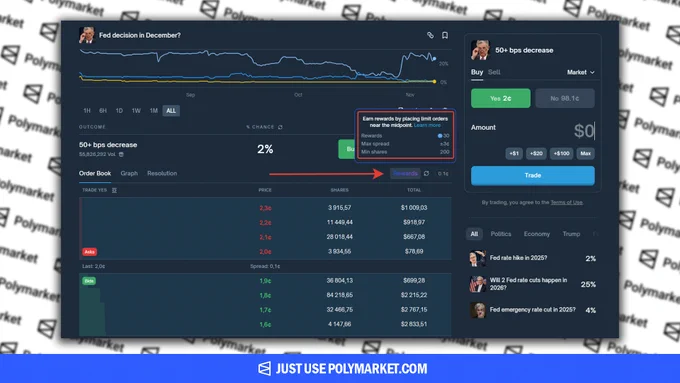Filter related markets by Politics
The height and width of the screenshot is (383, 680).
(x=501, y=234)
